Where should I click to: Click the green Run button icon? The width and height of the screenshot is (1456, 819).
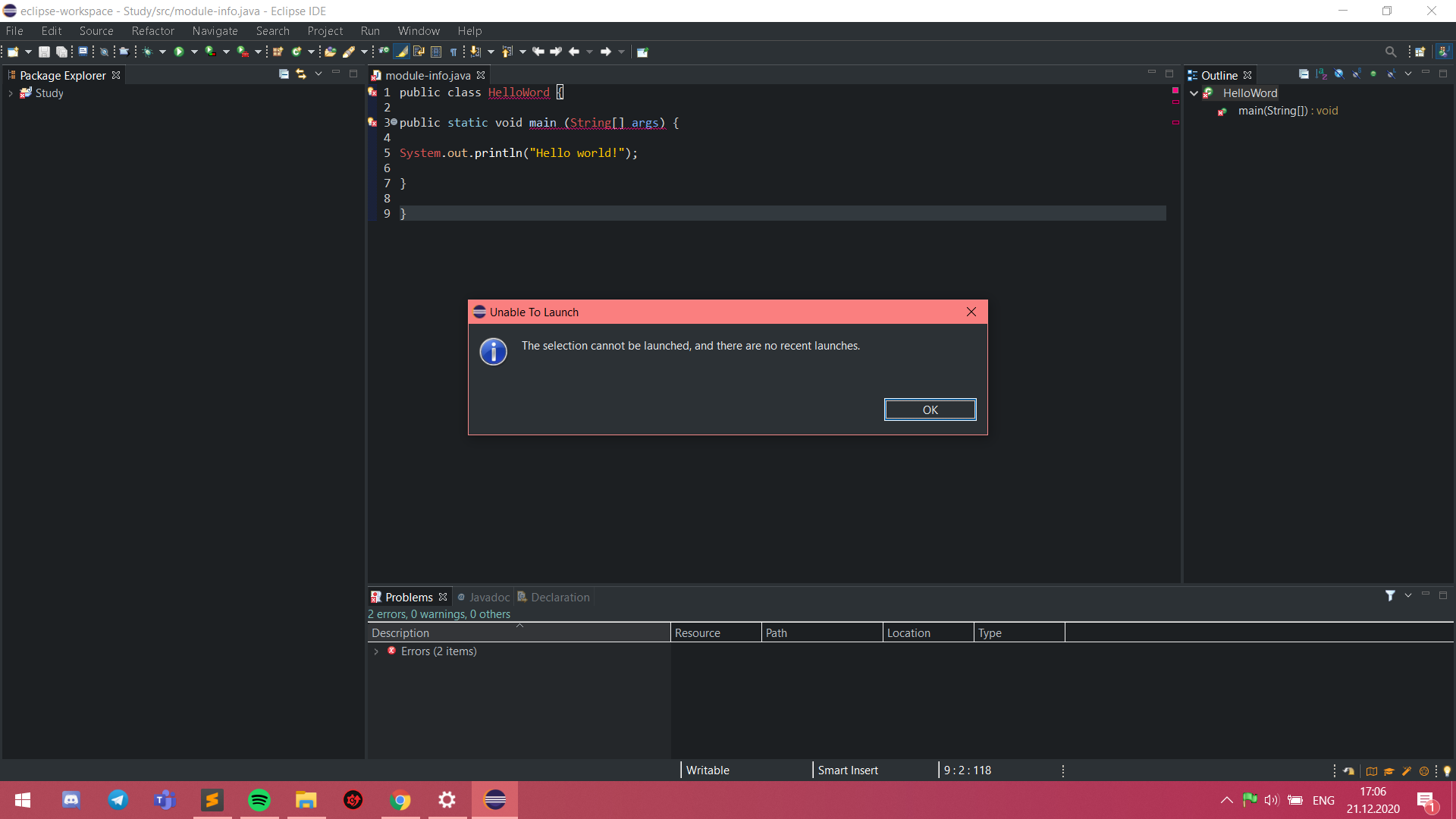pos(179,52)
